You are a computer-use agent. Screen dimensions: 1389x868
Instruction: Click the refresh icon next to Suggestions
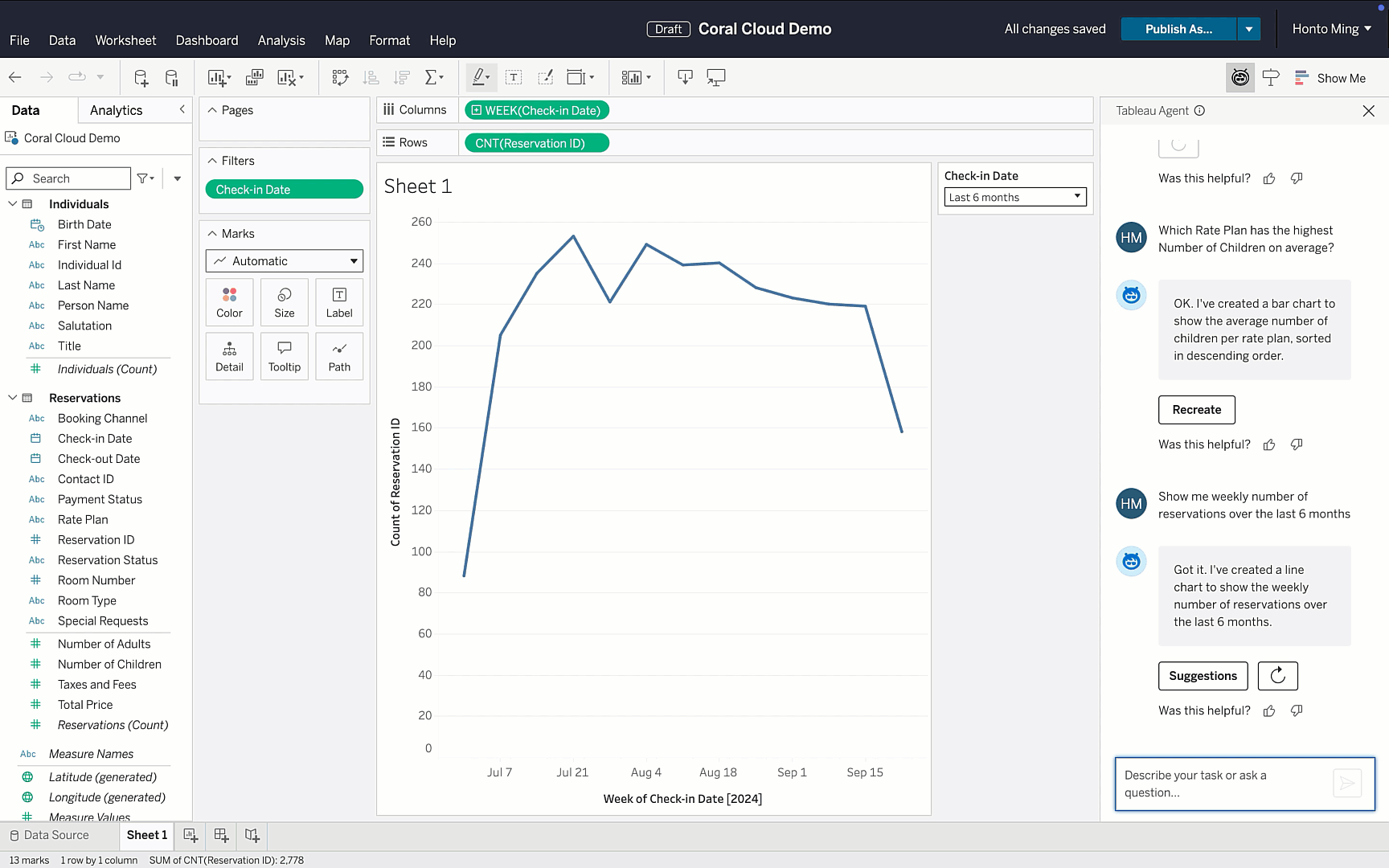1277,676
